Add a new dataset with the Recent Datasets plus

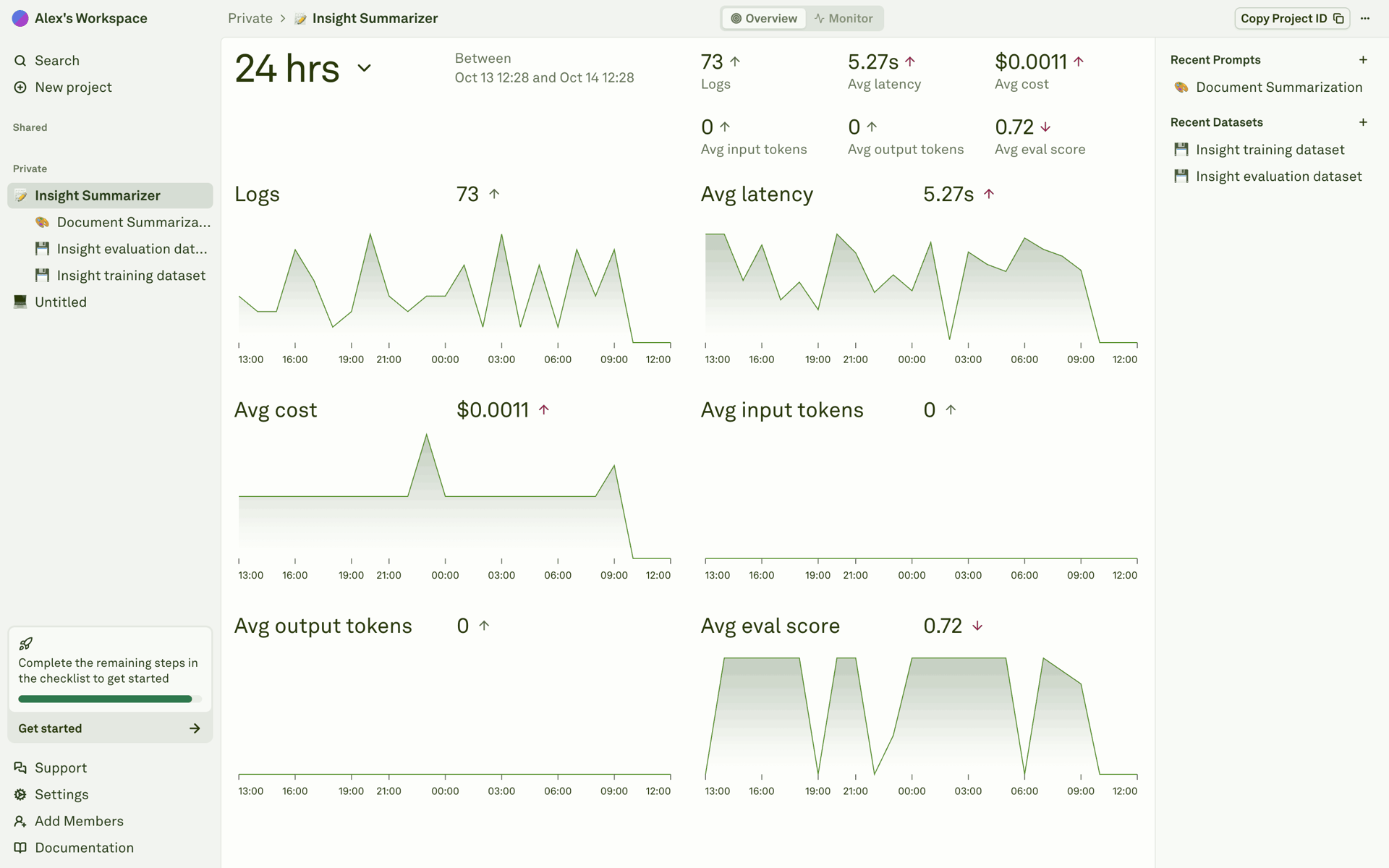[1363, 122]
